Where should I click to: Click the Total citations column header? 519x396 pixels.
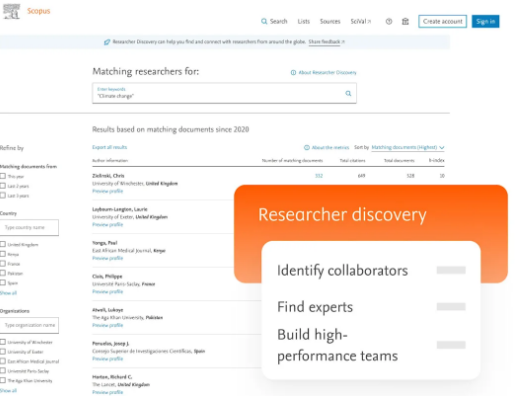tap(352, 161)
